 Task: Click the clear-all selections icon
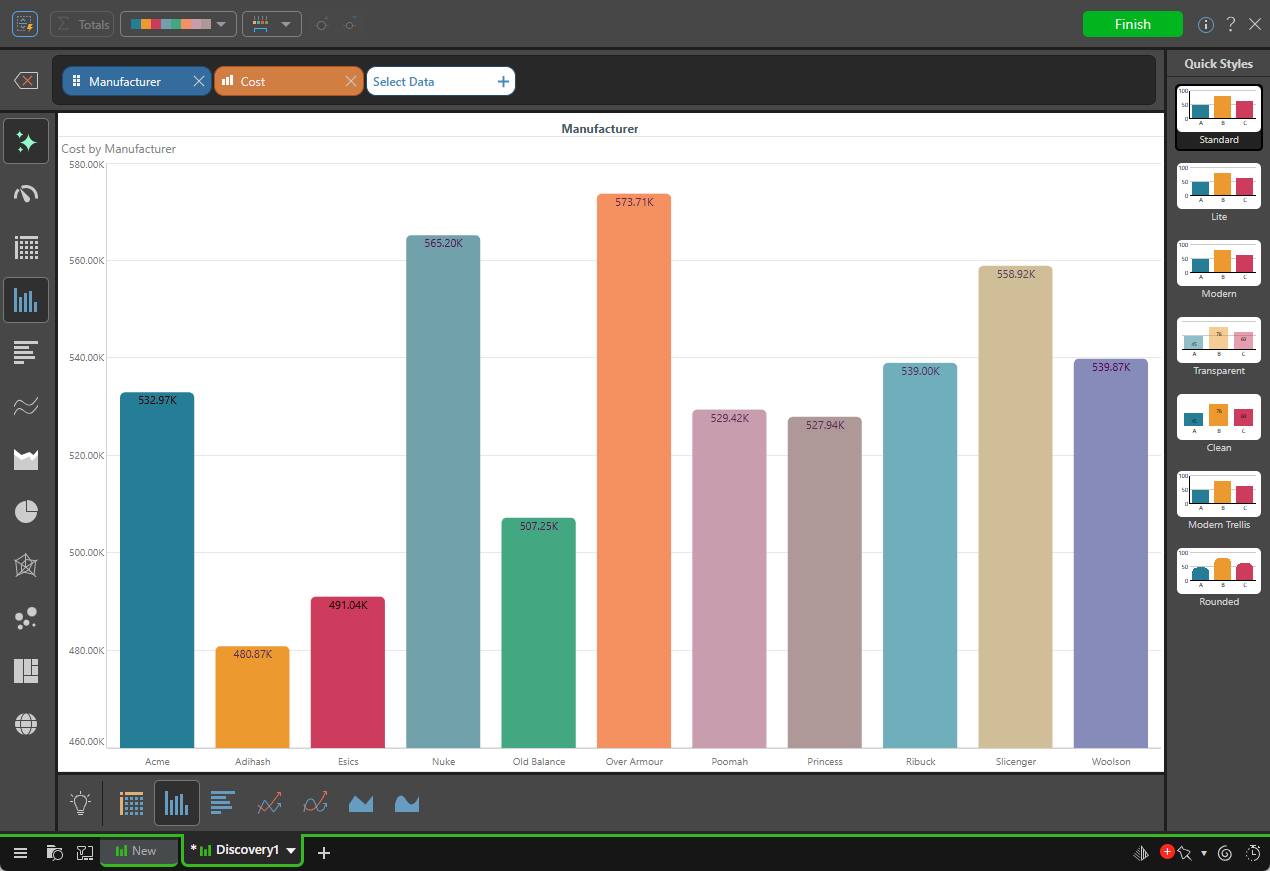26,81
